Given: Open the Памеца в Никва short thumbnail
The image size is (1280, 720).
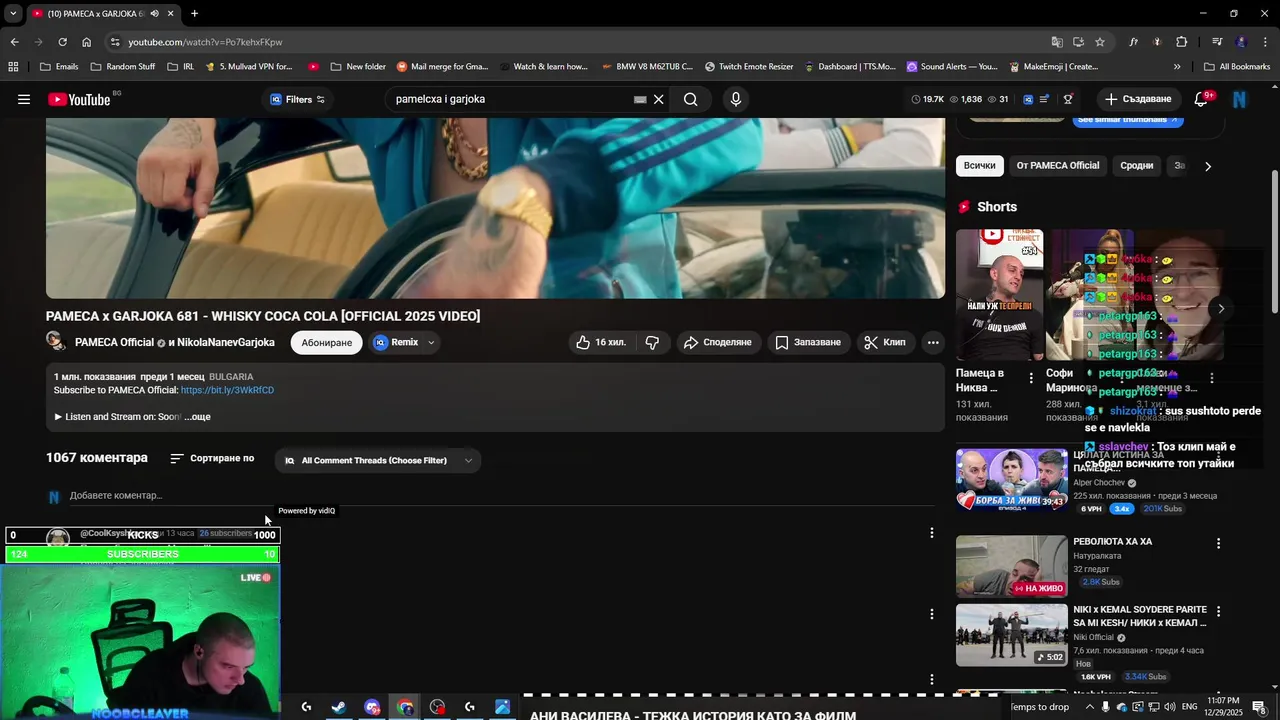Looking at the screenshot, I should click(x=999, y=294).
